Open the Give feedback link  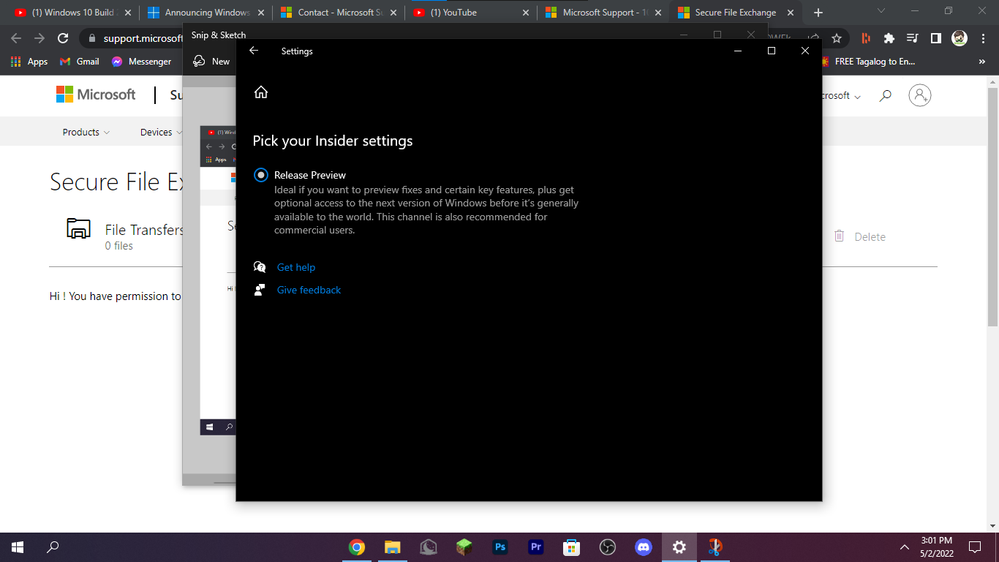click(308, 290)
